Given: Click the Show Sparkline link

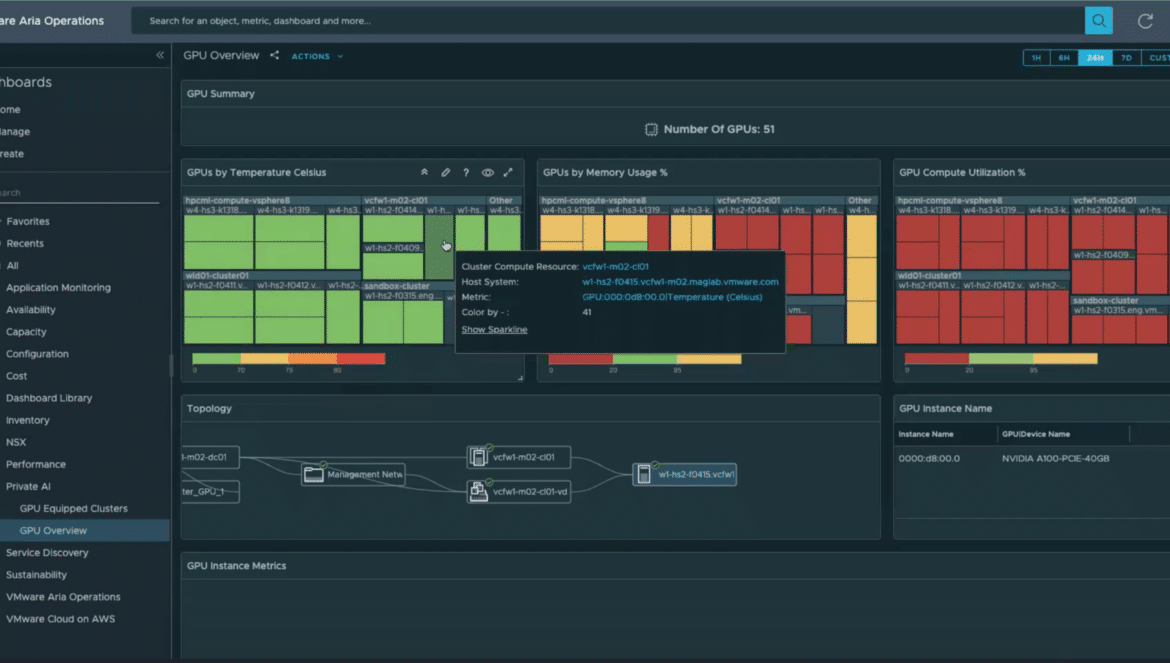Looking at the screenshot, I should point(494,330).
